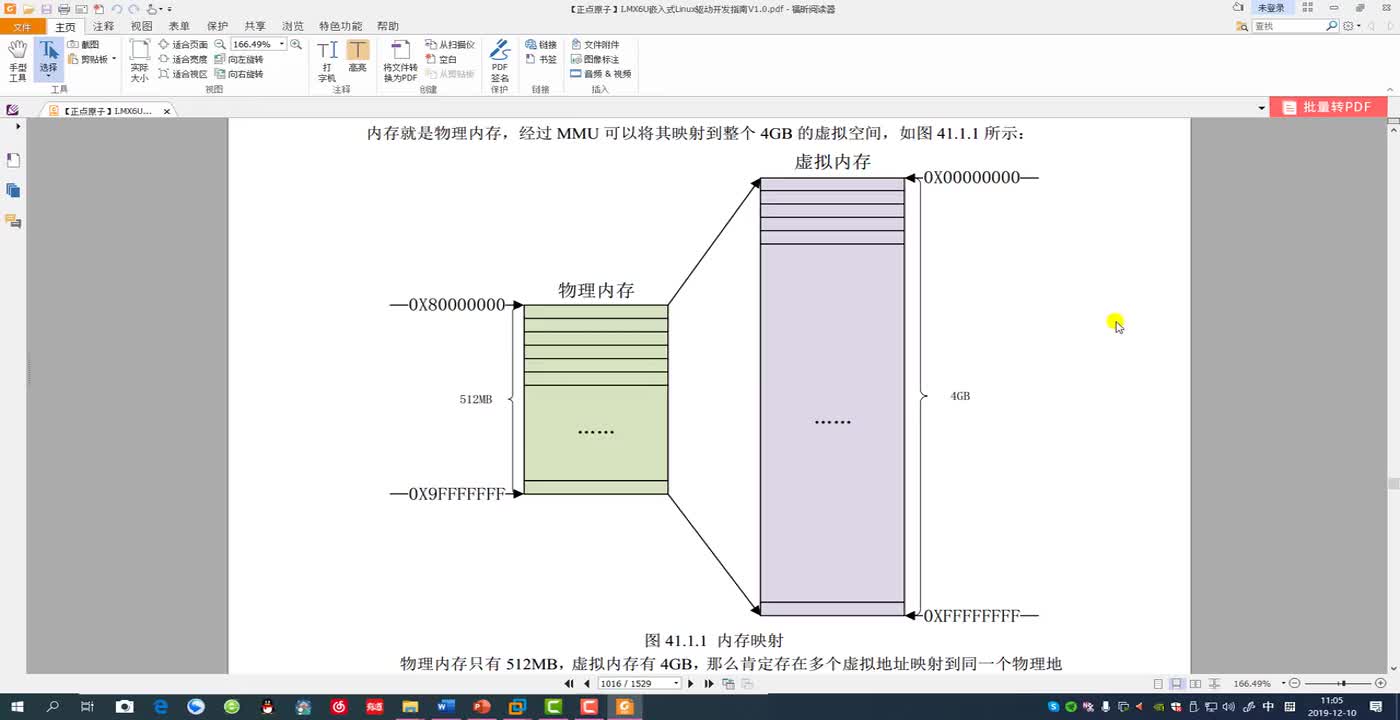The image size is (1400, 720).
Task: Open the search settings gear dropdown
Action: tap(1352, 26)
